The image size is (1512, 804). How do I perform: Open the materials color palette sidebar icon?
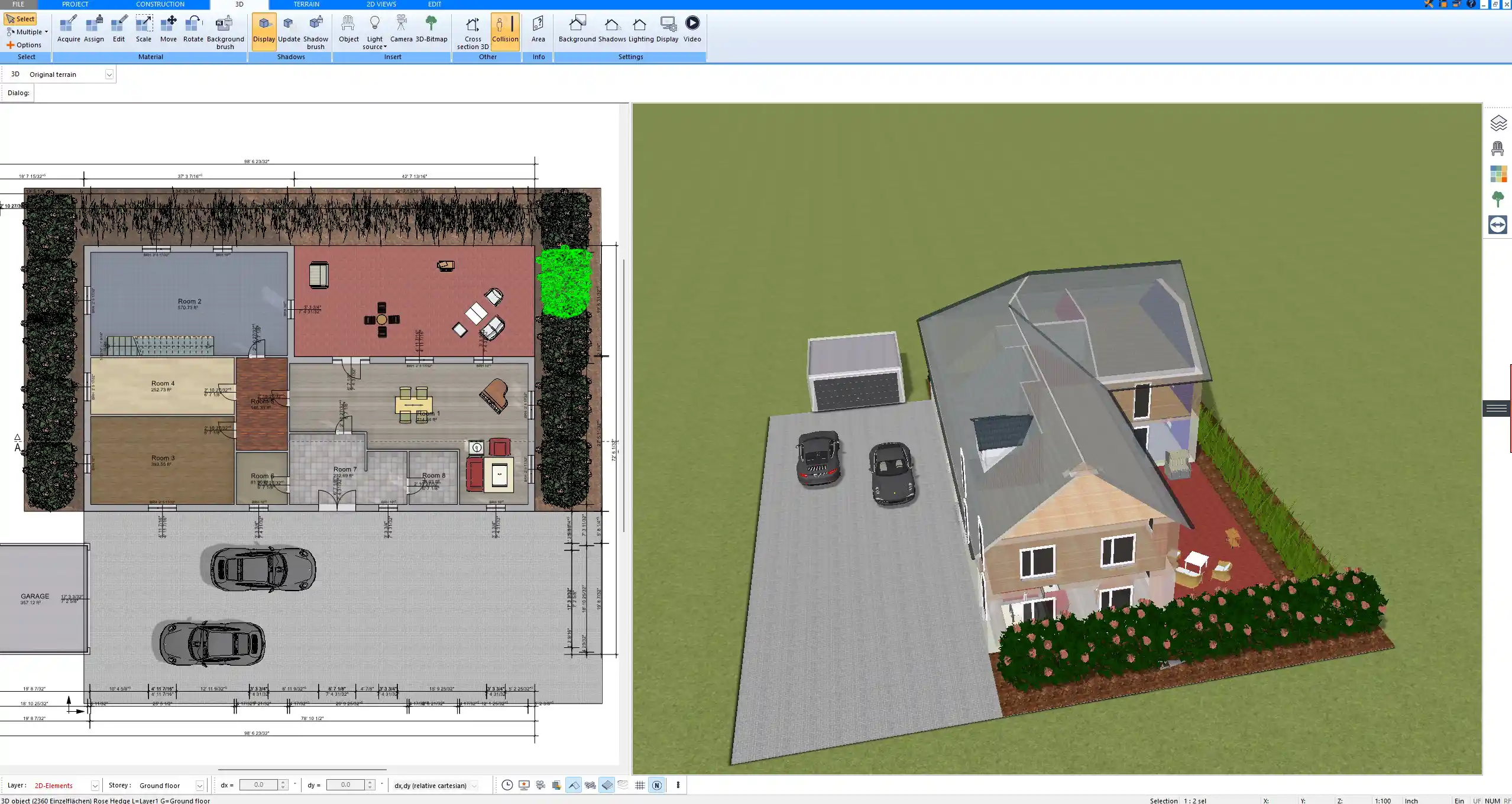[1498, 174]
